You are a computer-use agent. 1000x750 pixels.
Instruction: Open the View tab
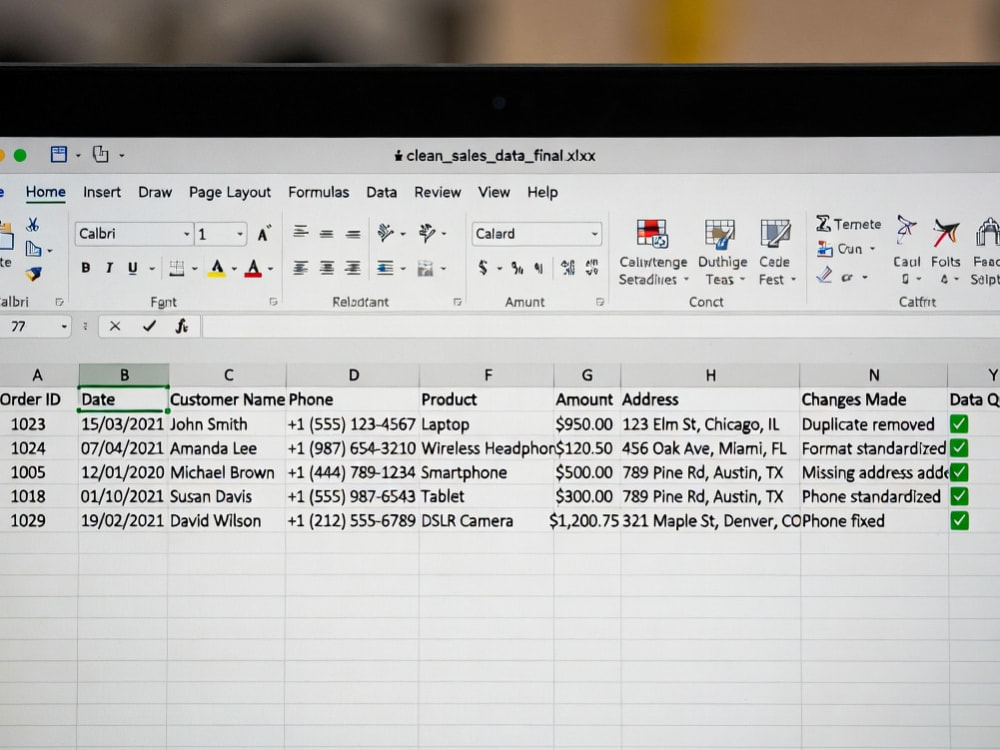point(494,192)
